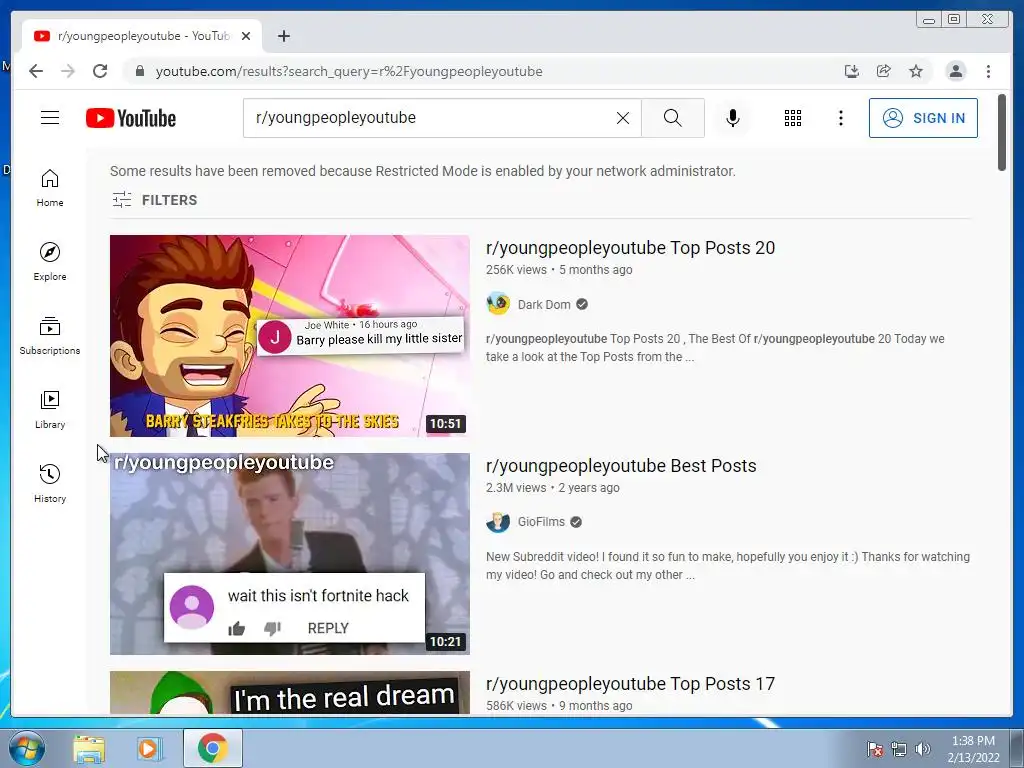Image resolution: width=1024 pixels, height=768 pixels.
Task: Open the GioFilms channel link
Action: 541,522
